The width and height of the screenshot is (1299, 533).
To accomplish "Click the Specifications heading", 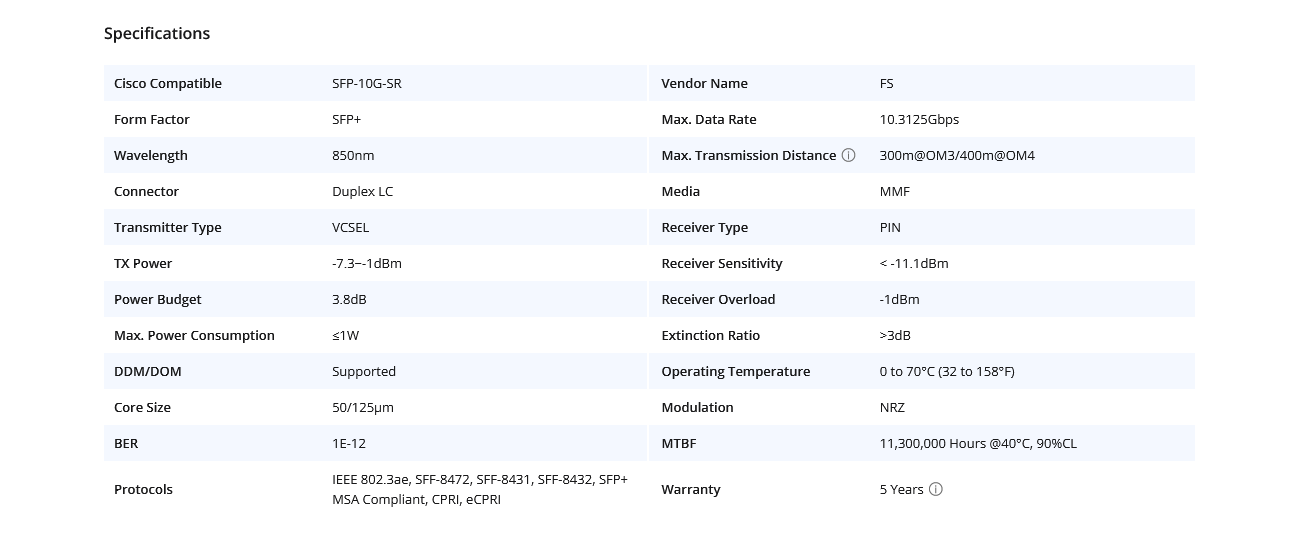I will click(157, 33).
